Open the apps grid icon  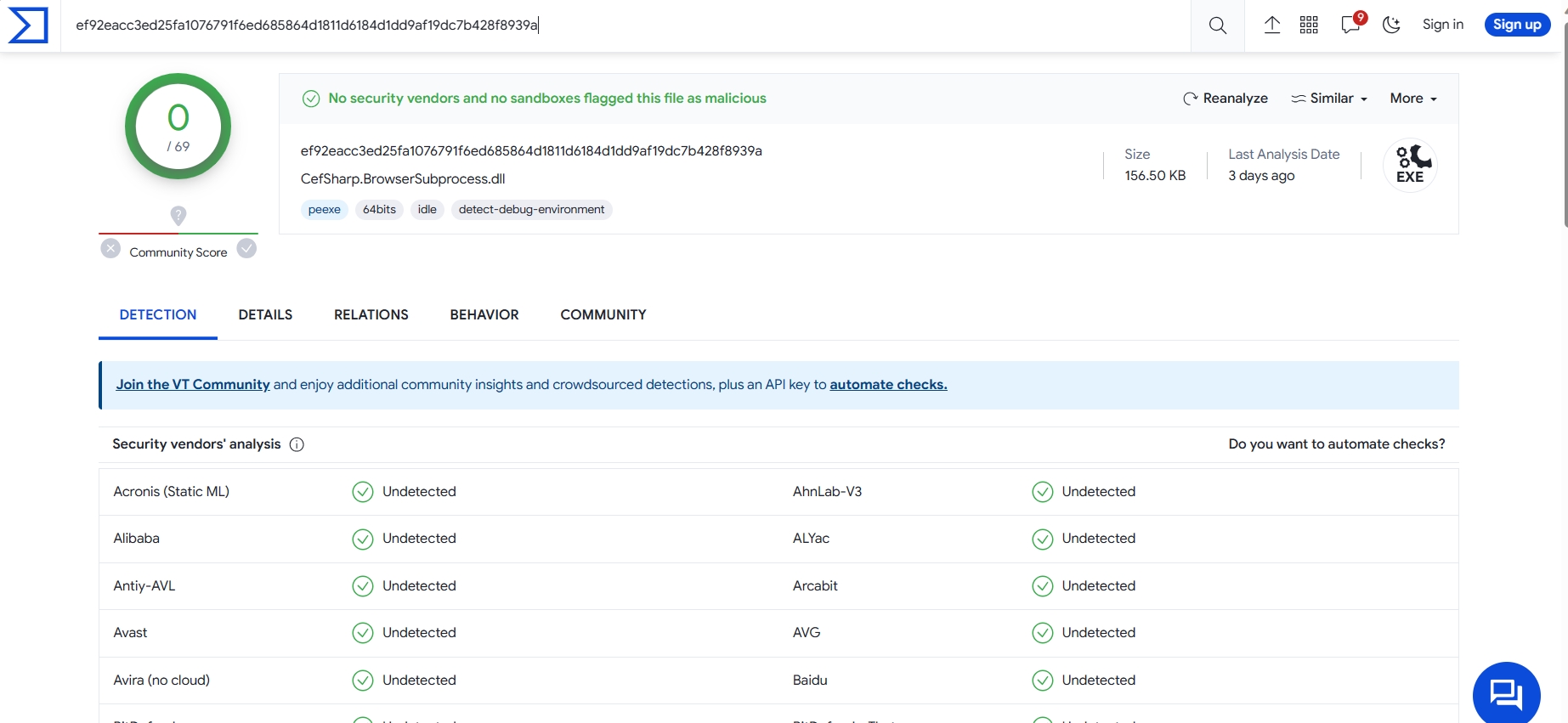pos(1309,25)
